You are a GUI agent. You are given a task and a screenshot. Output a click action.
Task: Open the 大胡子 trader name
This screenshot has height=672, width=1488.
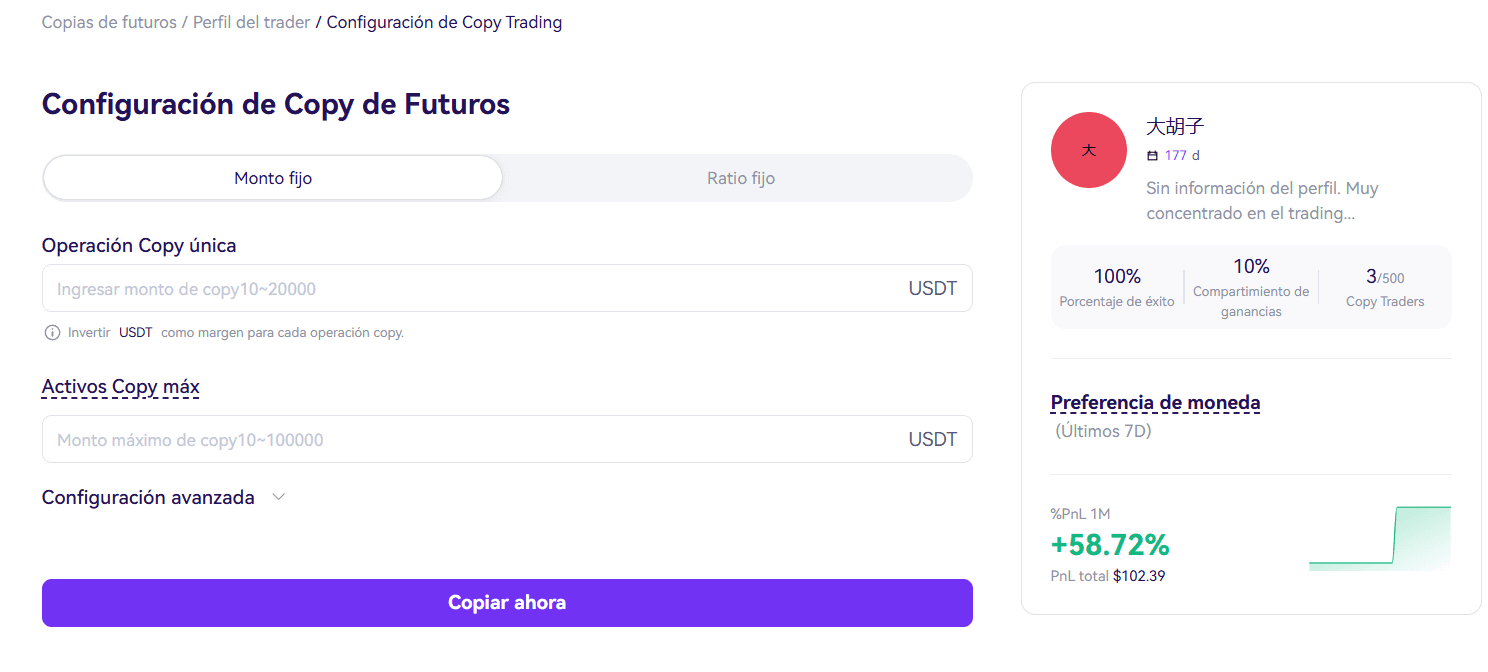pyautogui.click(x=1175, y=127)
